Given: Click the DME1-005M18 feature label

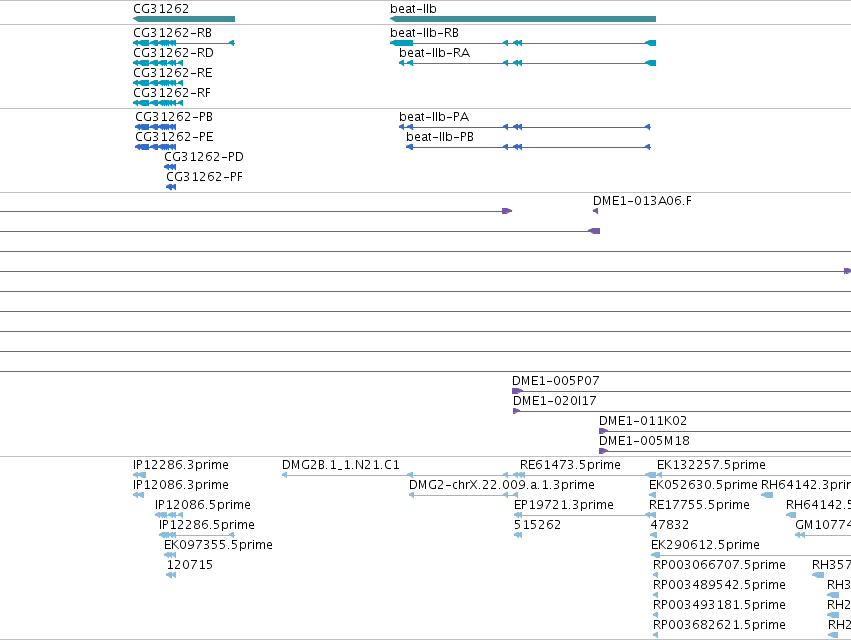Looking at the screenshot, I should pyautogui.click(x=644, y=441).
